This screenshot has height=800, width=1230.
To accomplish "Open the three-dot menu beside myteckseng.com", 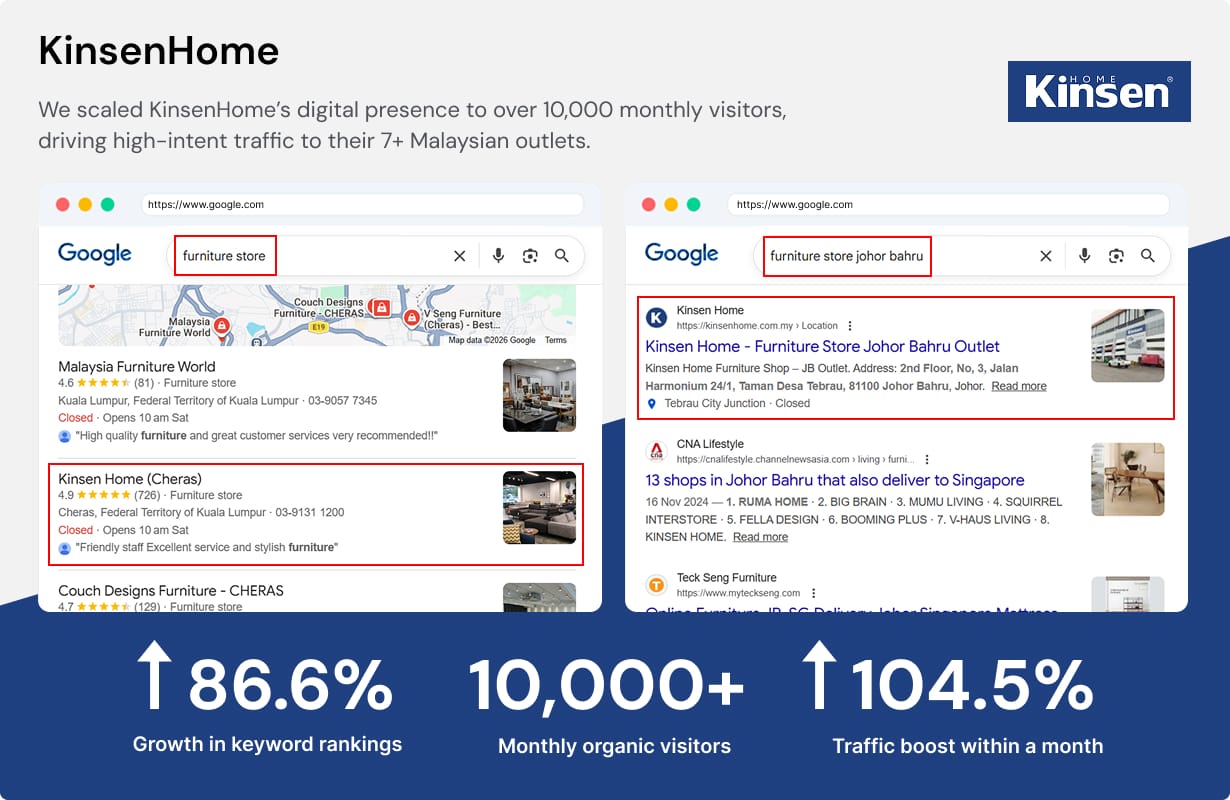I will point(814,593).
